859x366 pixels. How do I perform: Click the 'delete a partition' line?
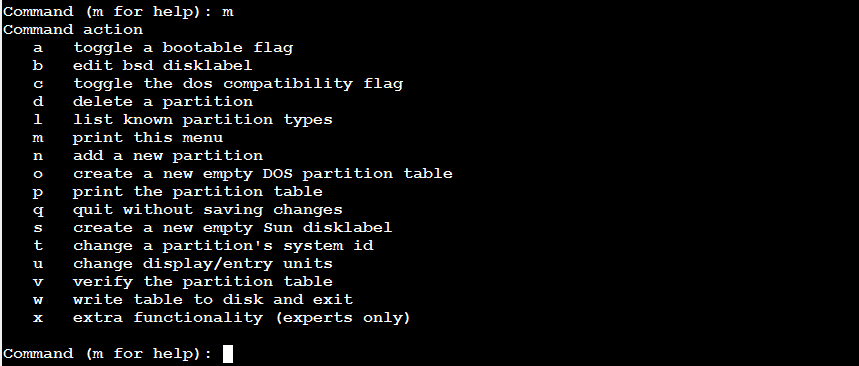coord(163,102)
